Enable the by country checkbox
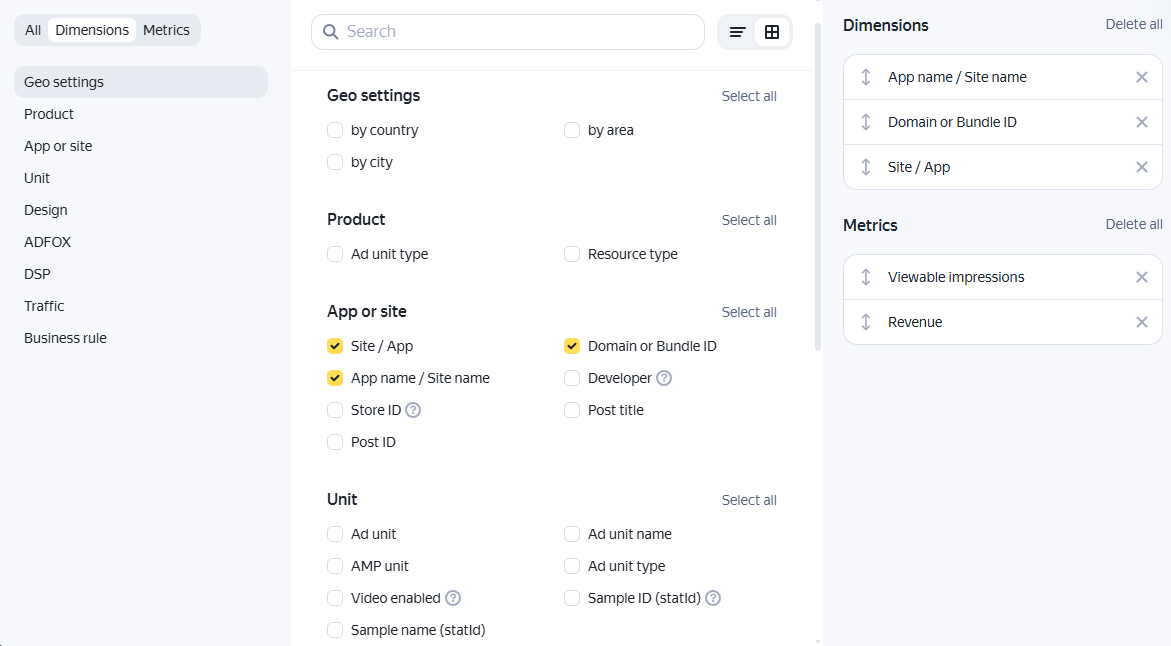Image resolution: width=1171 pixels, height=646 pixels. [x=335, y=130]
